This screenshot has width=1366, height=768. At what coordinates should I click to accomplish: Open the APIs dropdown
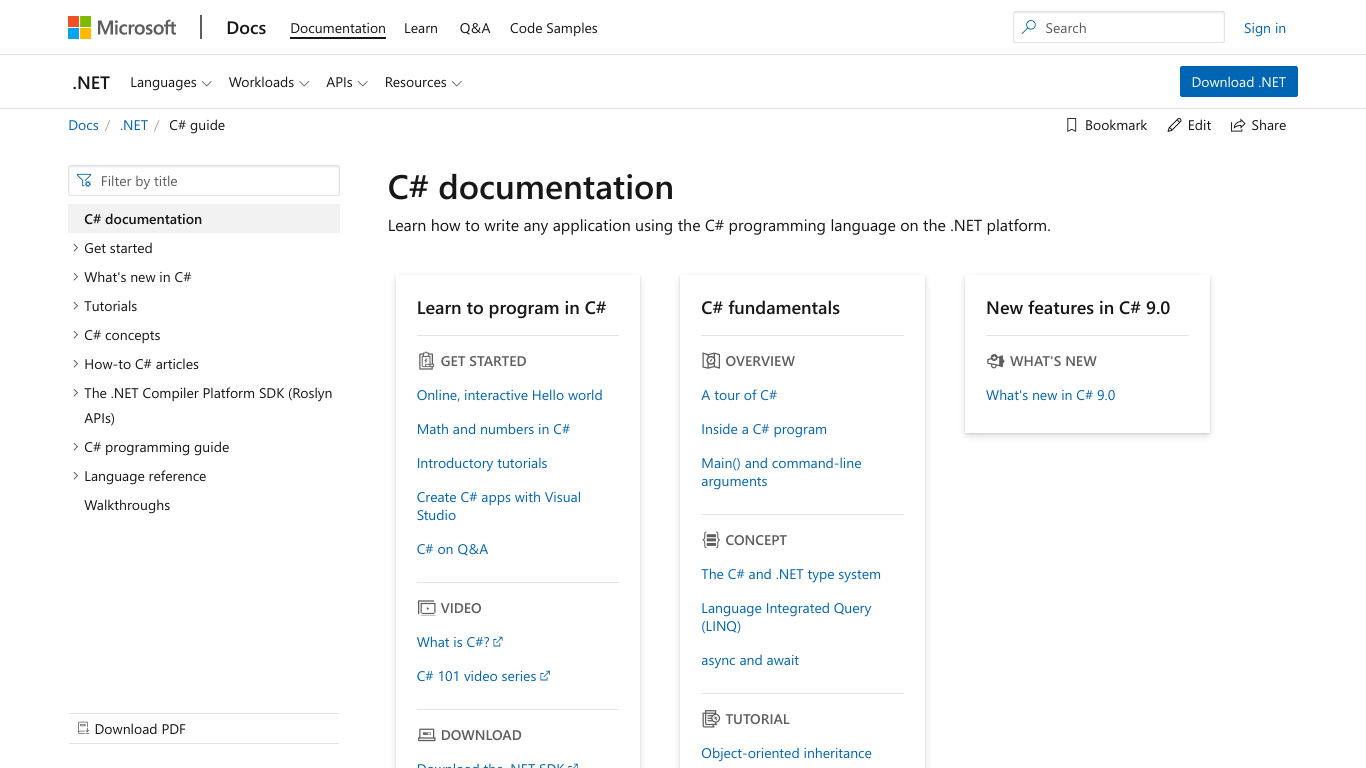click(347, 83)
